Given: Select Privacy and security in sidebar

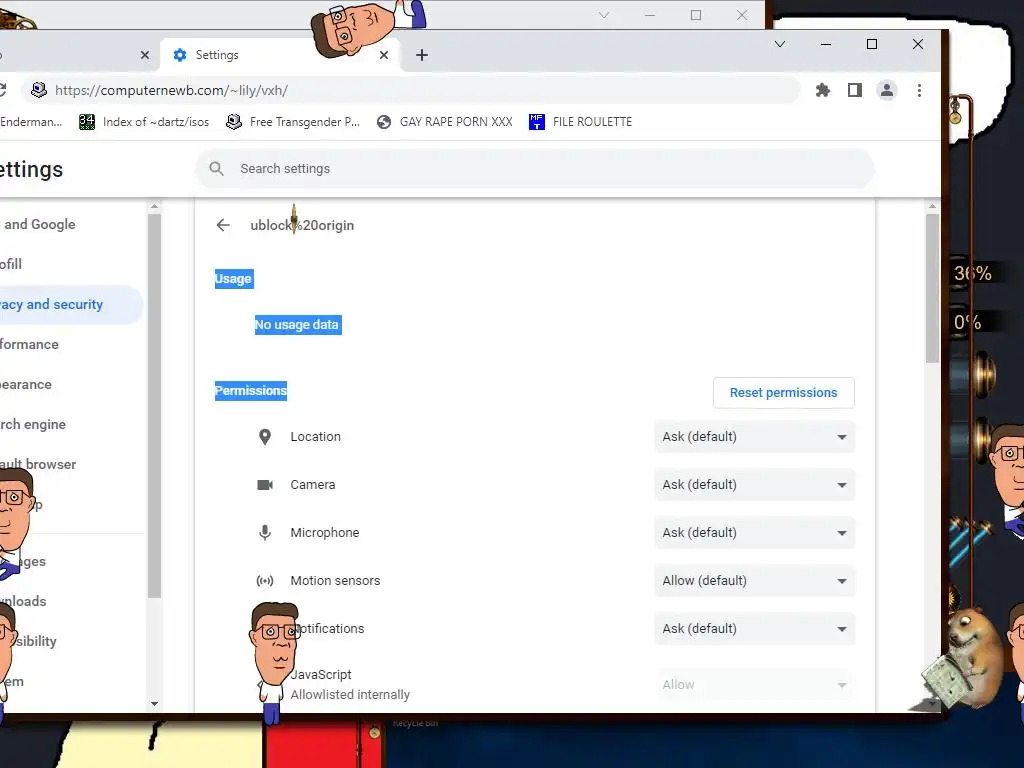Looking at the screenshot, I should [69, 304].
